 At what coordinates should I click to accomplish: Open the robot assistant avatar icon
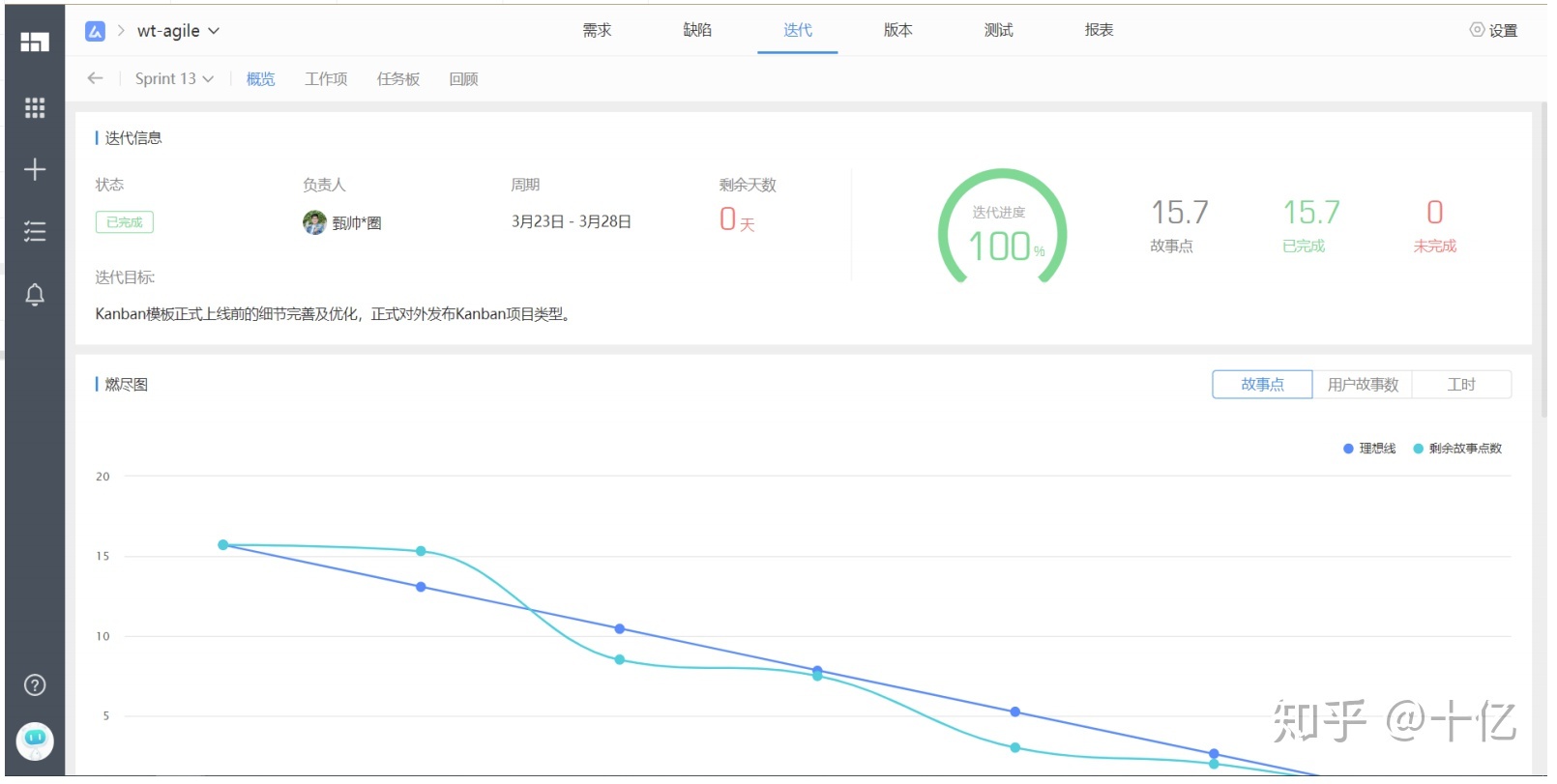(x=35, y=741)
